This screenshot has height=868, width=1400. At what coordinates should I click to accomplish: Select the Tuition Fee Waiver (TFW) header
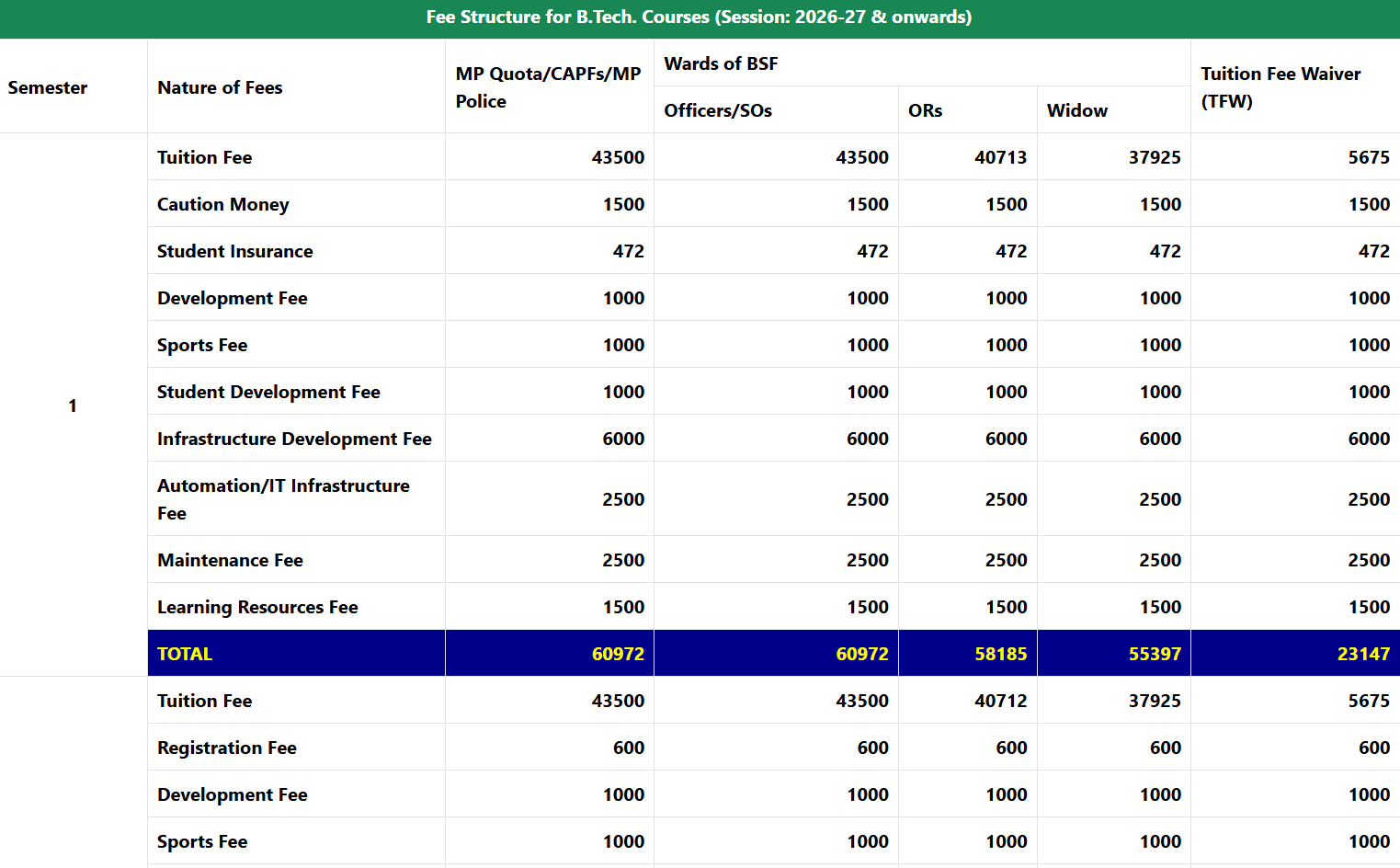click(x=1280, y=87)
